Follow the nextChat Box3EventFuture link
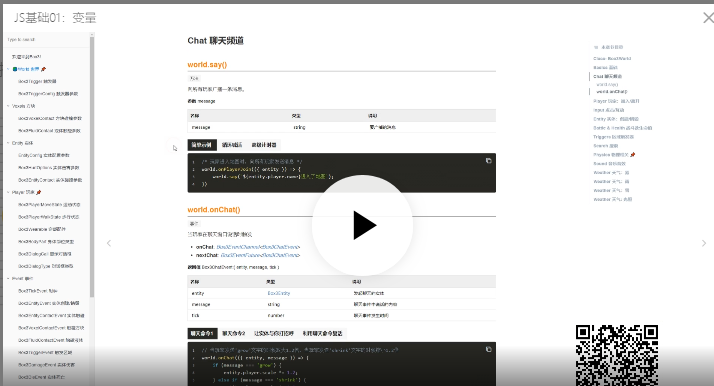714x386 pixels. 260,255
